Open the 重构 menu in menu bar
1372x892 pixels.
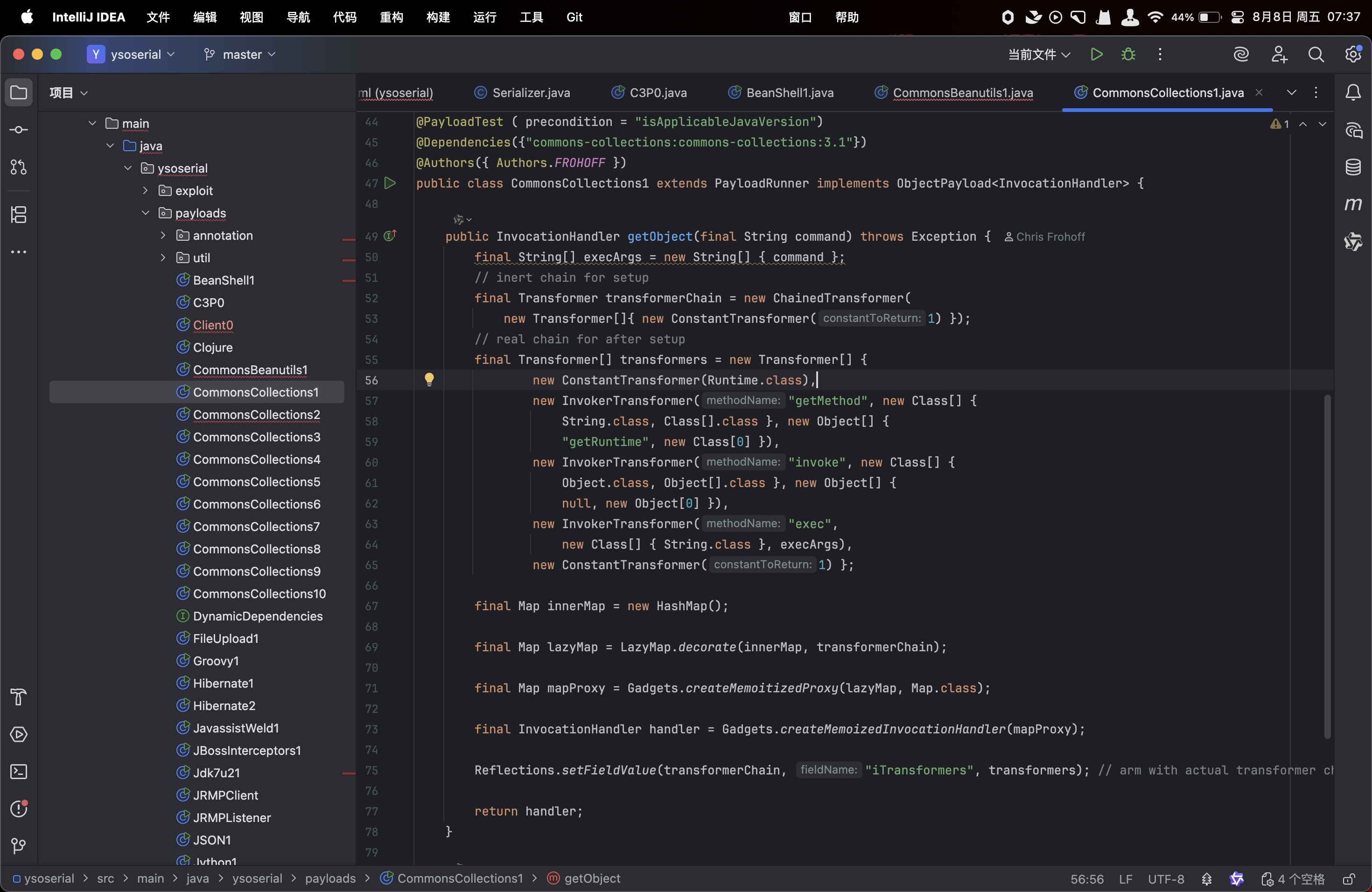coord(391,17)
